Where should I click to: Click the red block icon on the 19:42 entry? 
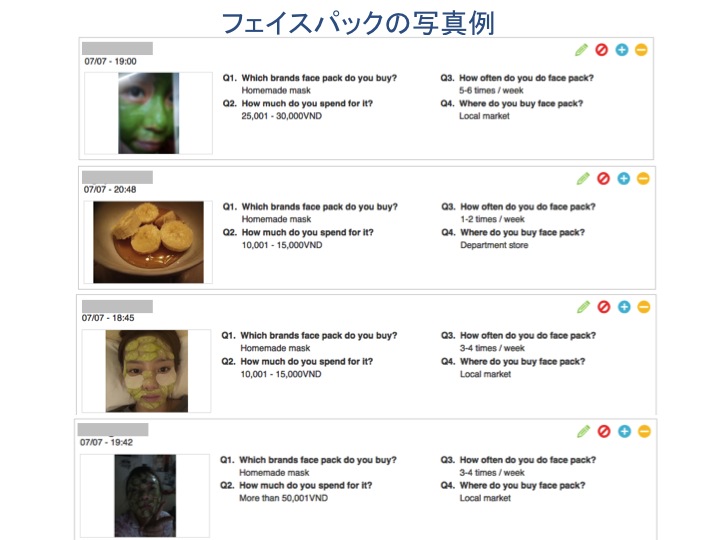[x=604, y=431]
